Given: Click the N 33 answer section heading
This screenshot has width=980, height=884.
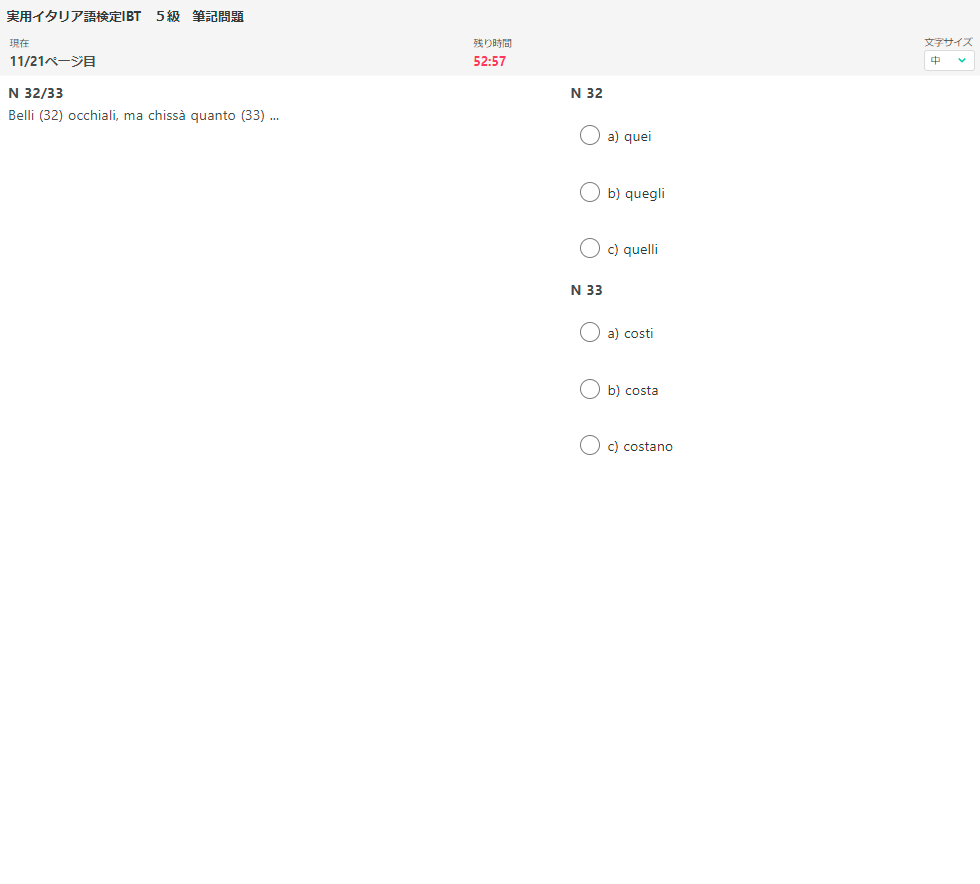Looking at the screenshot, I should pos(586,290).
